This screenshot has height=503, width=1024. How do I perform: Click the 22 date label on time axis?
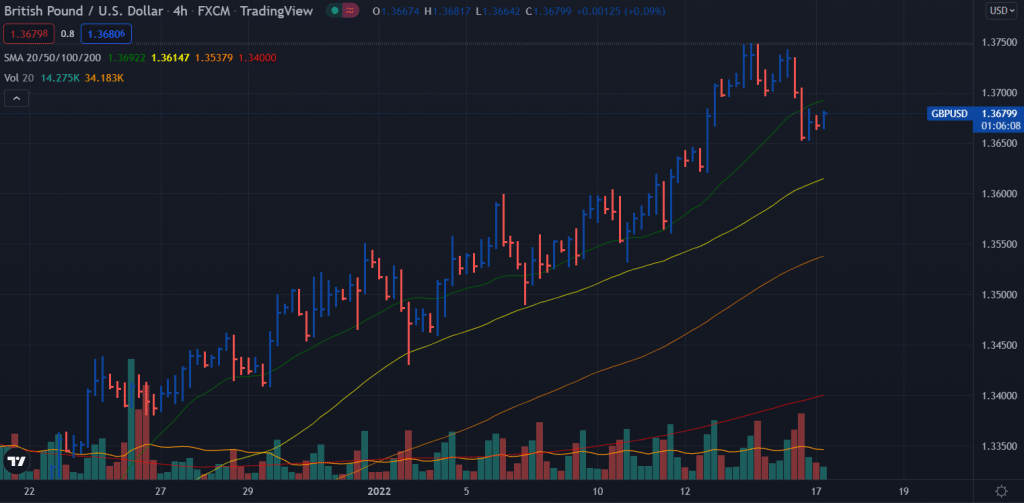[x=28, y=491]
